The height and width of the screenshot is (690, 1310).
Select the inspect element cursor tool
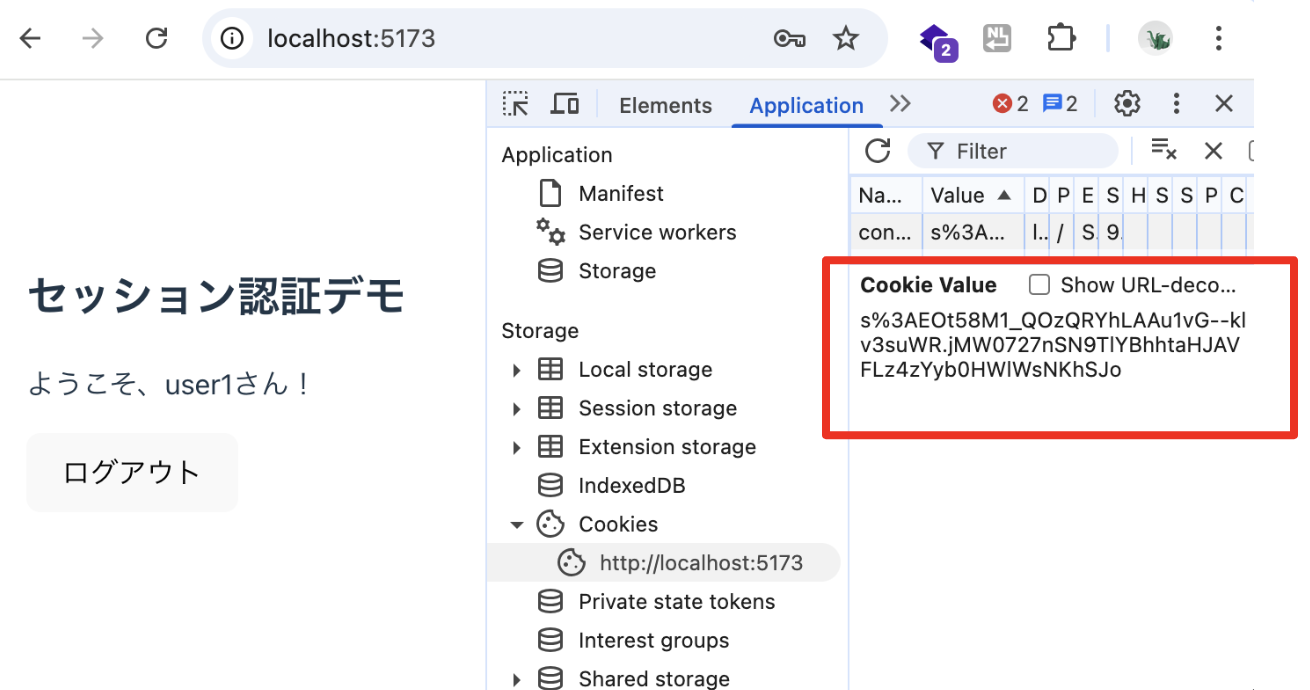click(515, 103)
